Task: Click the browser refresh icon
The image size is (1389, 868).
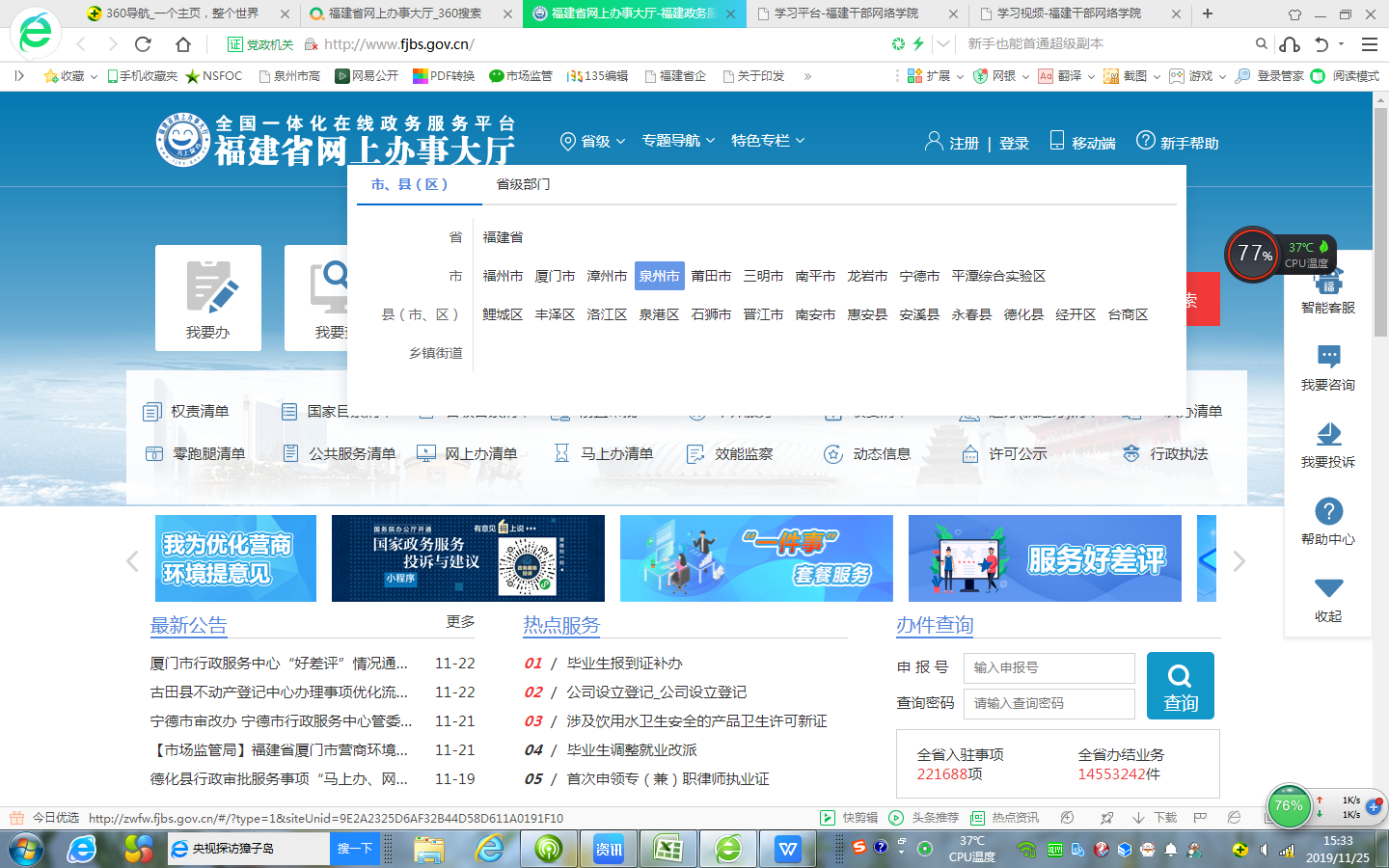Action: [x=143, y=44]
